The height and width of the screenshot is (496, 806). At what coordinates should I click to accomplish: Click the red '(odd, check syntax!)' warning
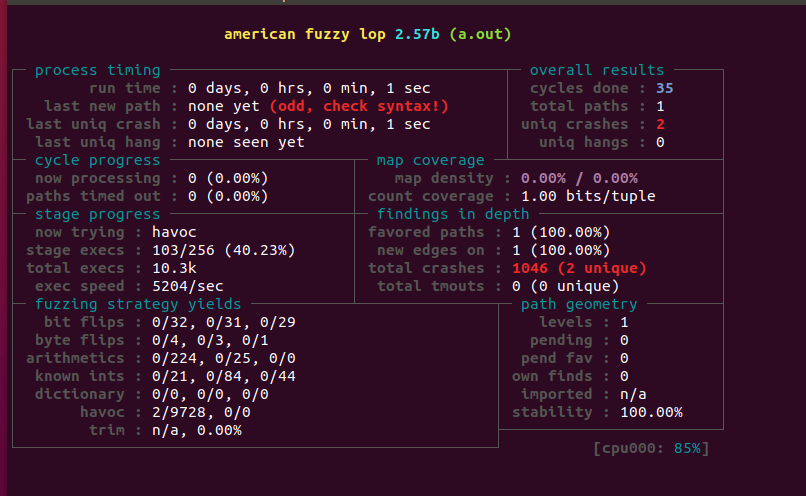359,106
